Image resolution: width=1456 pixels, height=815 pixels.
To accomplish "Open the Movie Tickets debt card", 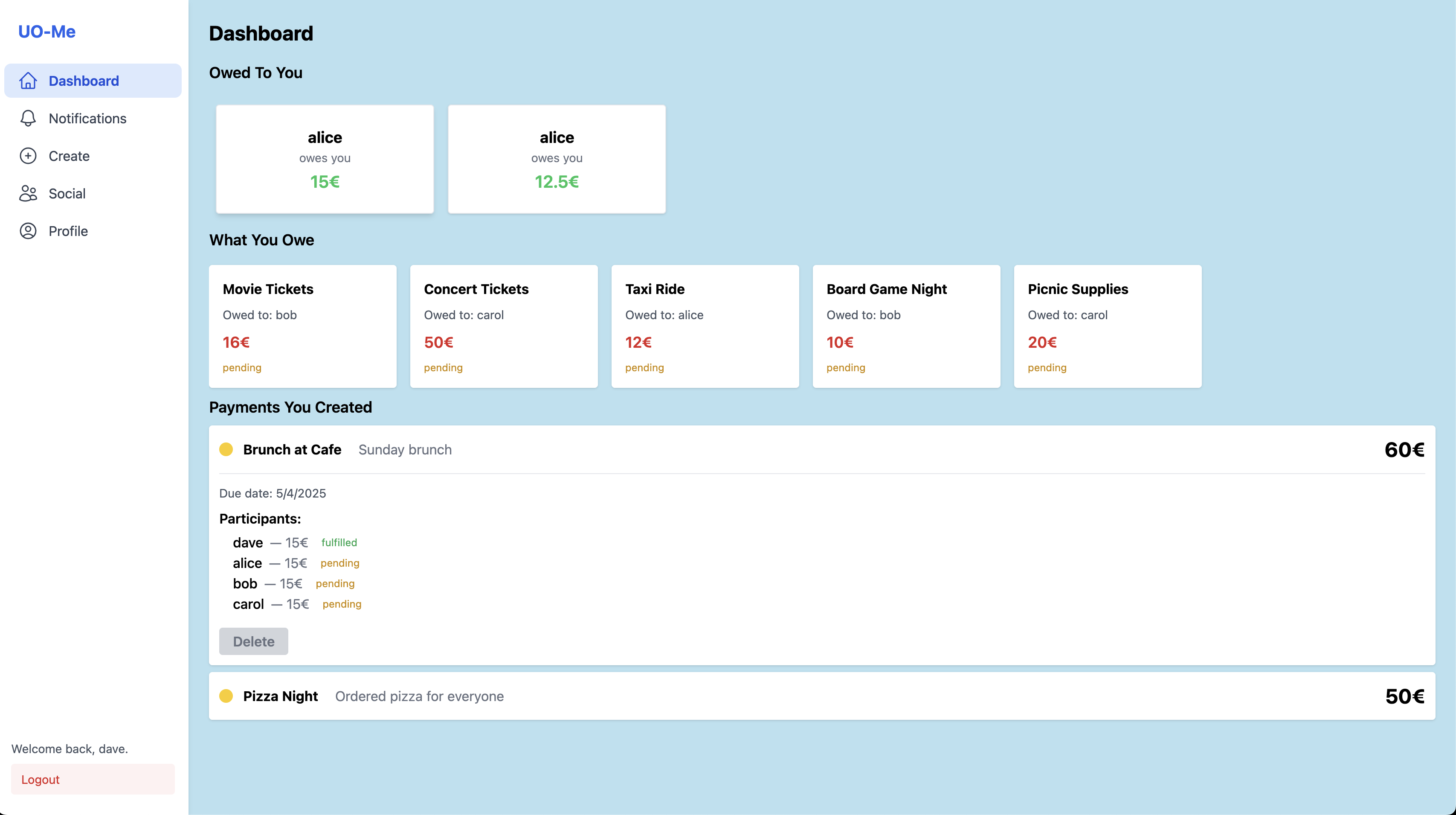I will (x=302, y=326).
